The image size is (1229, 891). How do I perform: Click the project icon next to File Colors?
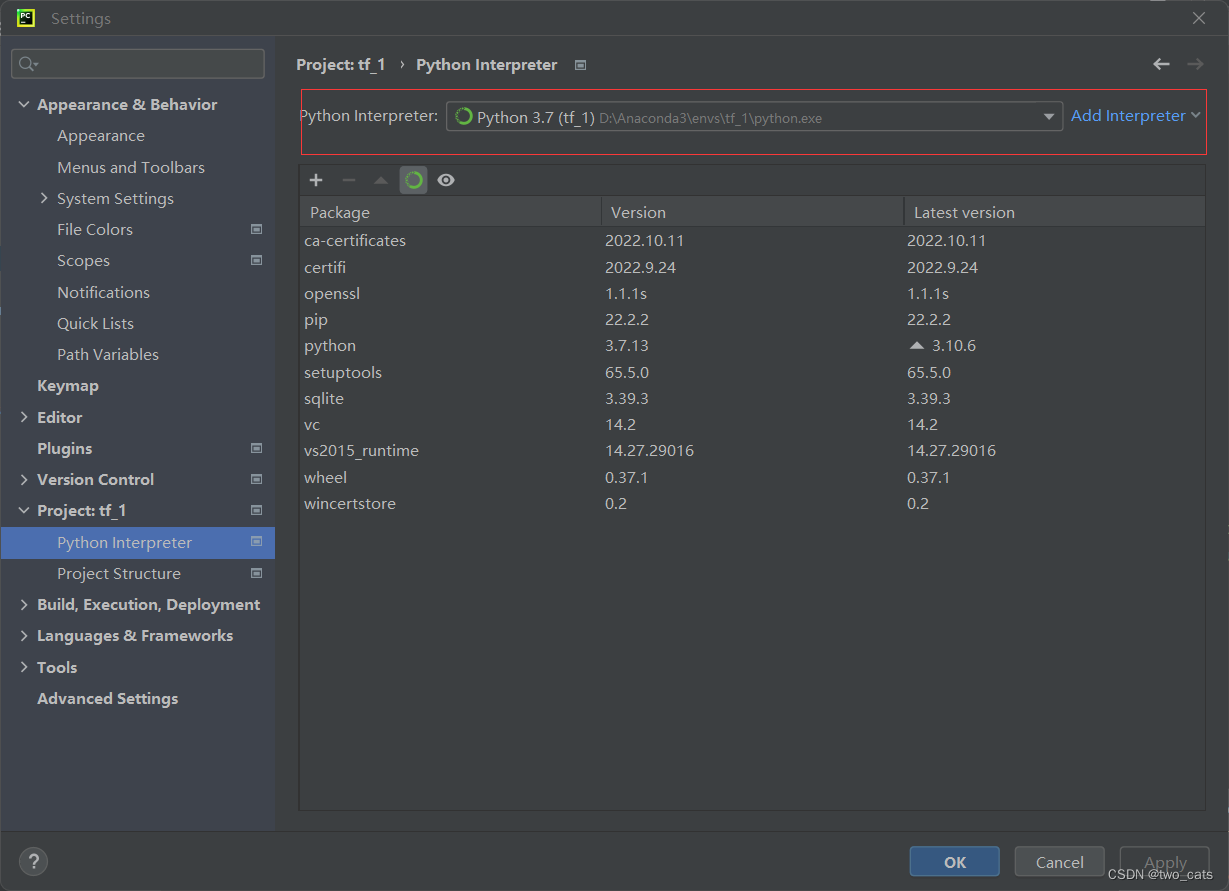pyautogui.click(x=256, y=229)
